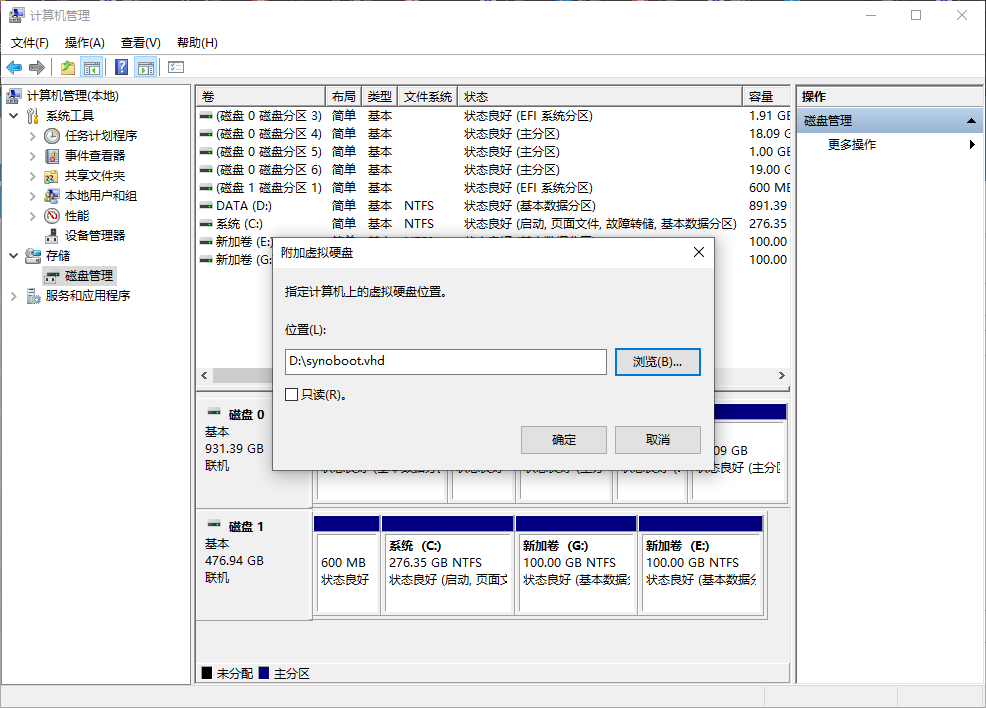
Task: Open 设备管理器 in the tree
Action: [x=94, y=235]
